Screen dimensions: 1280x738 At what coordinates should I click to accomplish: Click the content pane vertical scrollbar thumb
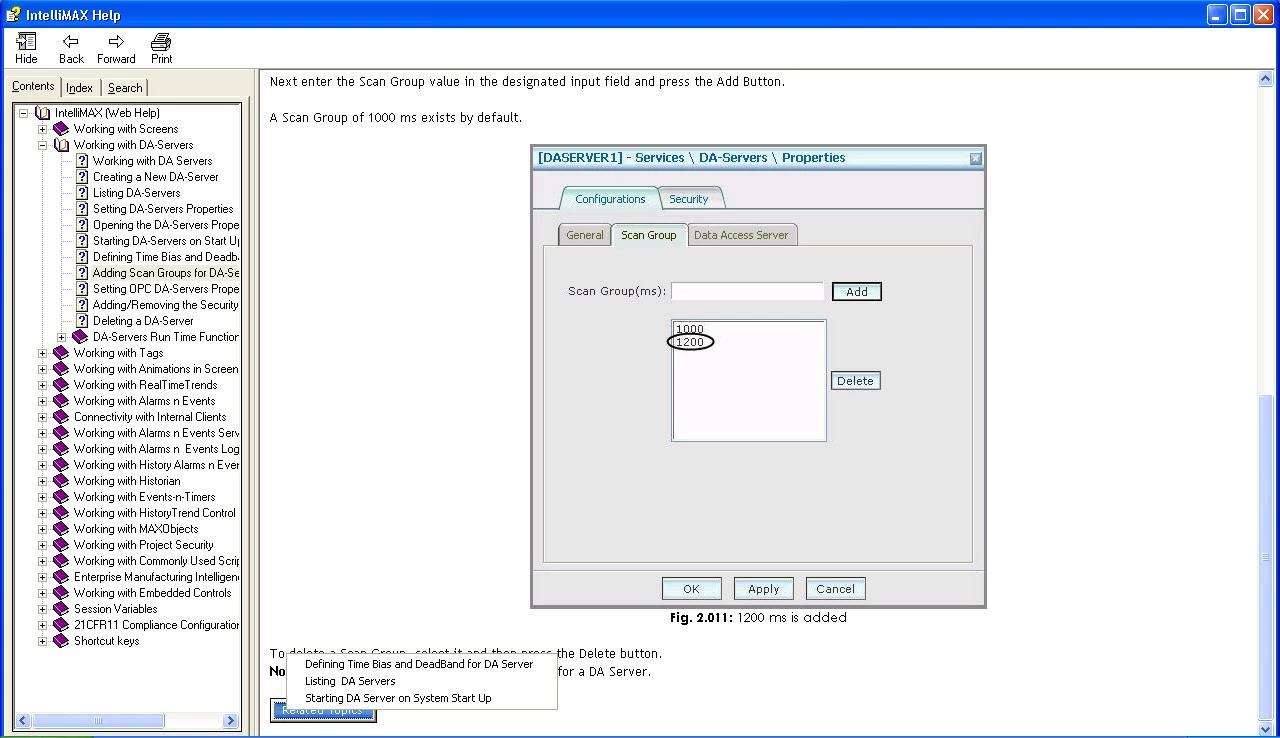click(x=1267, y=555)
